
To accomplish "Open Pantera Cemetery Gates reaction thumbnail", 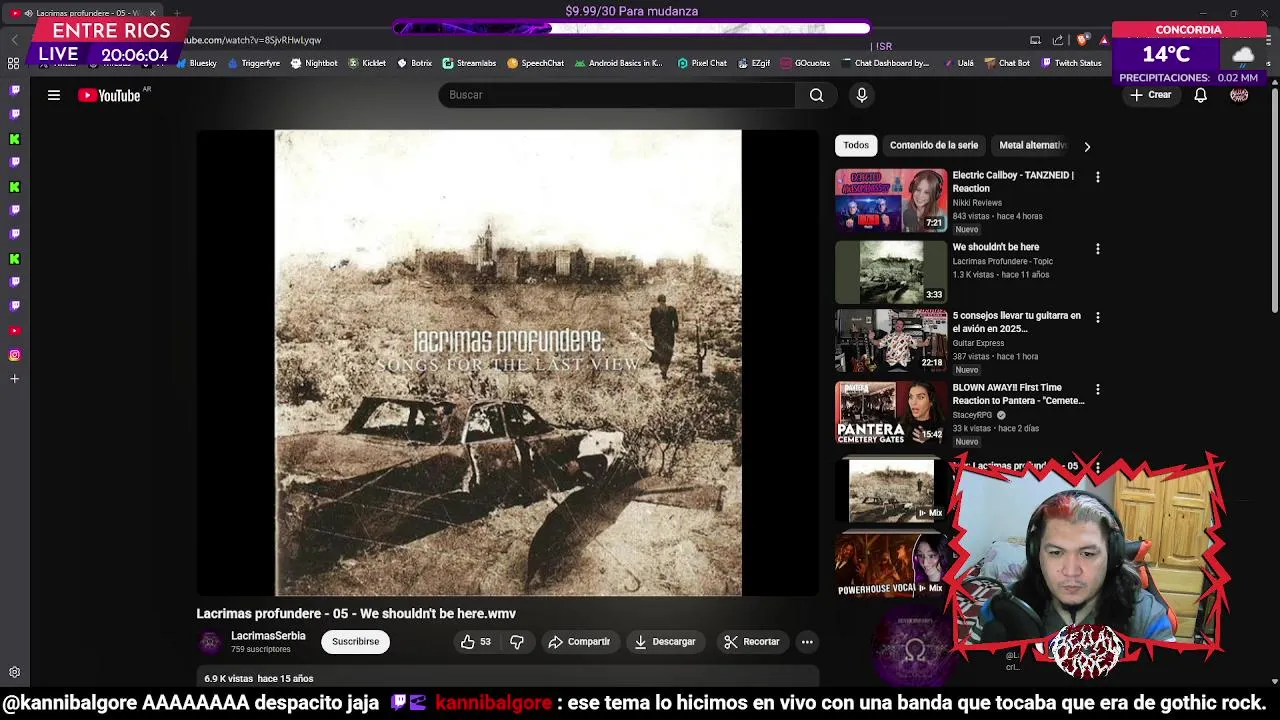I will [891, 412].
